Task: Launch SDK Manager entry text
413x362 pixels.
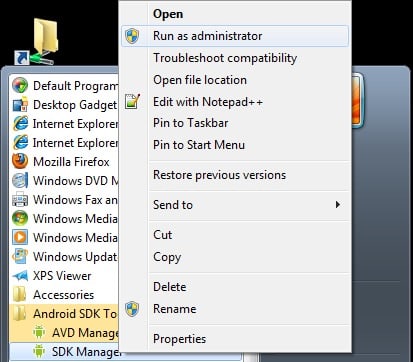Action: pos(86,352)
